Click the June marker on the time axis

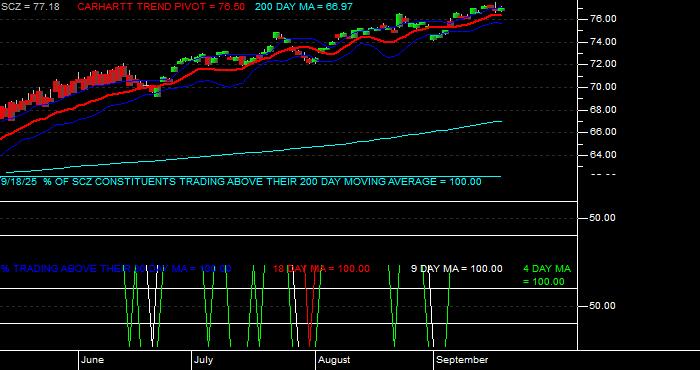click(x=93, y=360)
